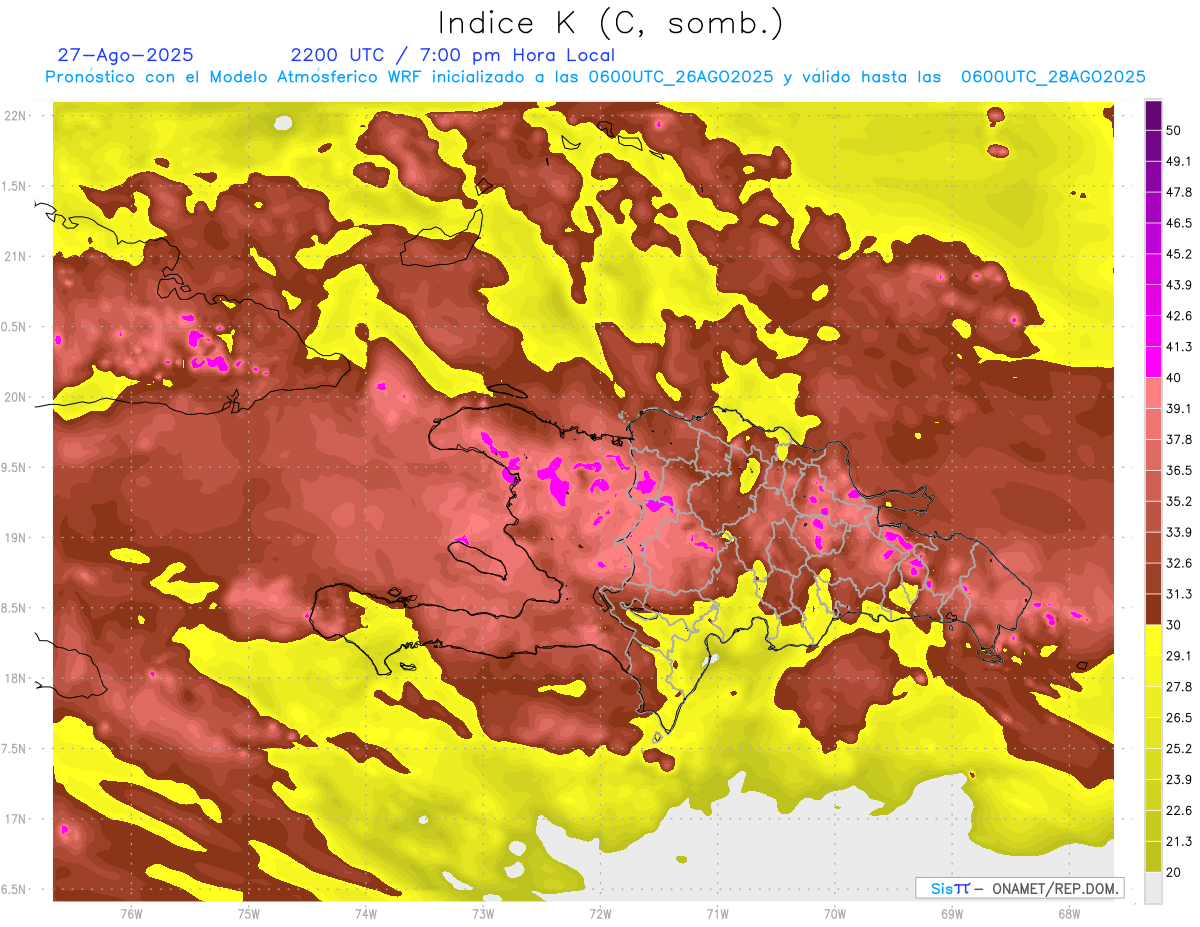Click the colorbar value 35.2

1179,501
